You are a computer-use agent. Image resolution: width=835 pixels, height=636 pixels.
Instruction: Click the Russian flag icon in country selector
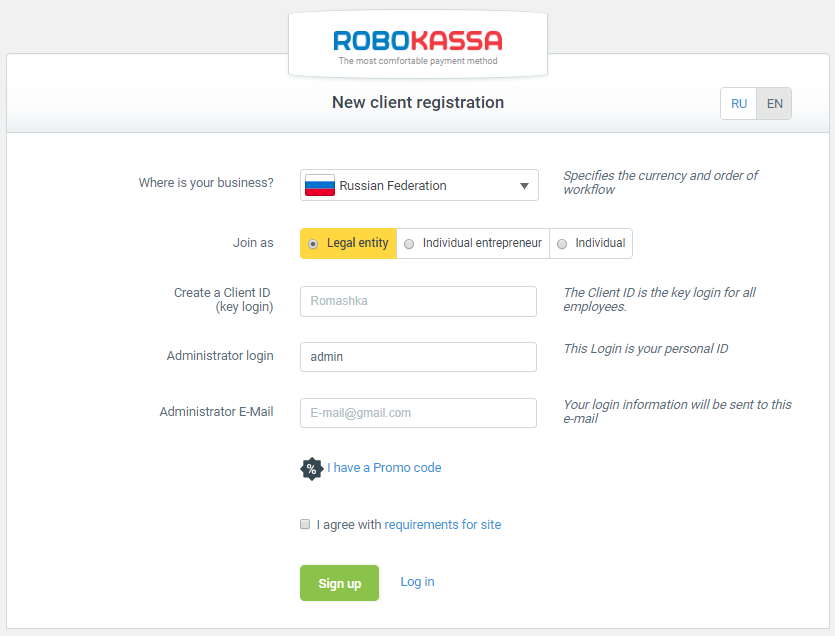click(319, 185)
